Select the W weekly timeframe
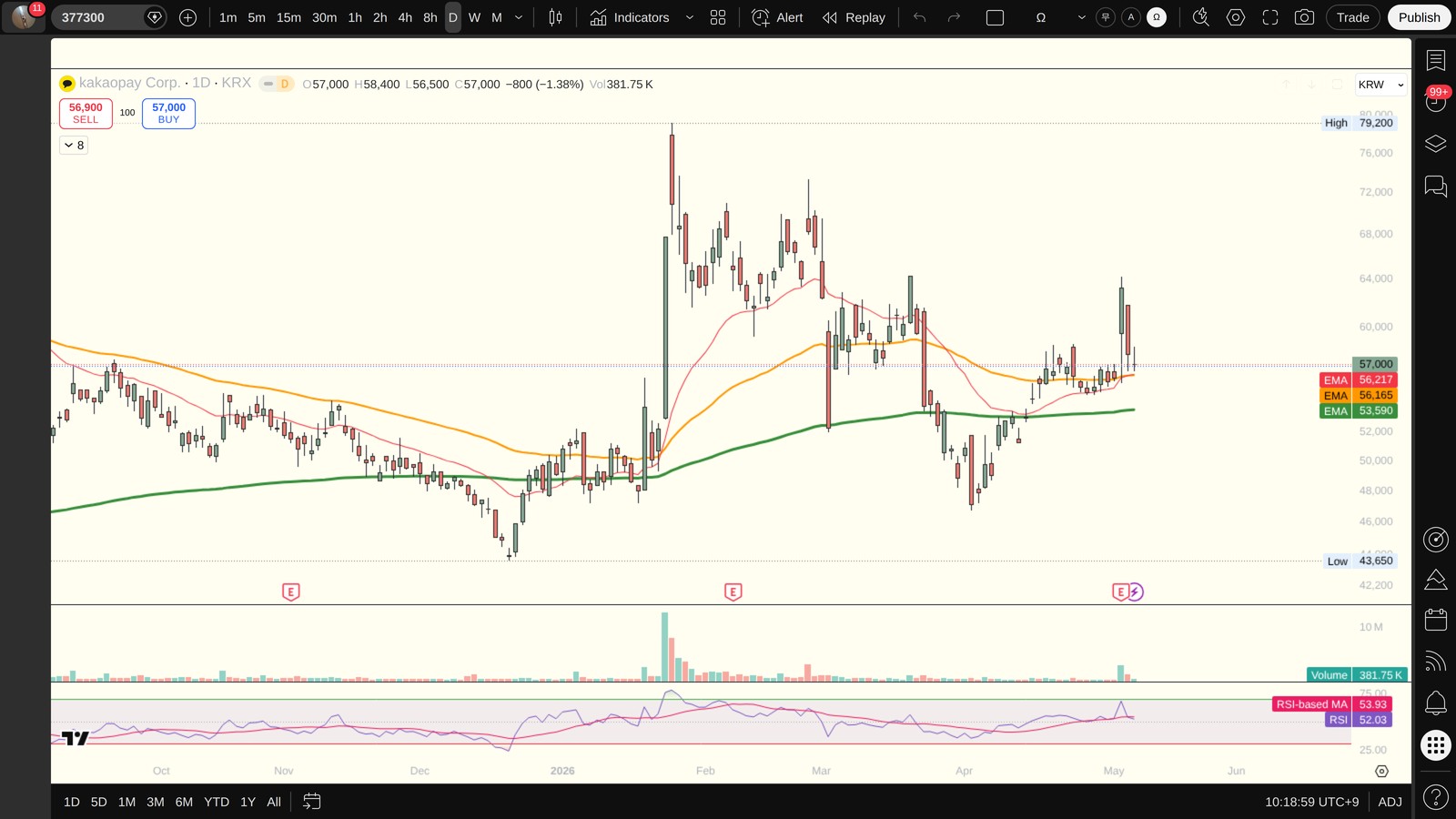Image resolution: width=1456 pixels, height=819 pixels. (474, 17)
